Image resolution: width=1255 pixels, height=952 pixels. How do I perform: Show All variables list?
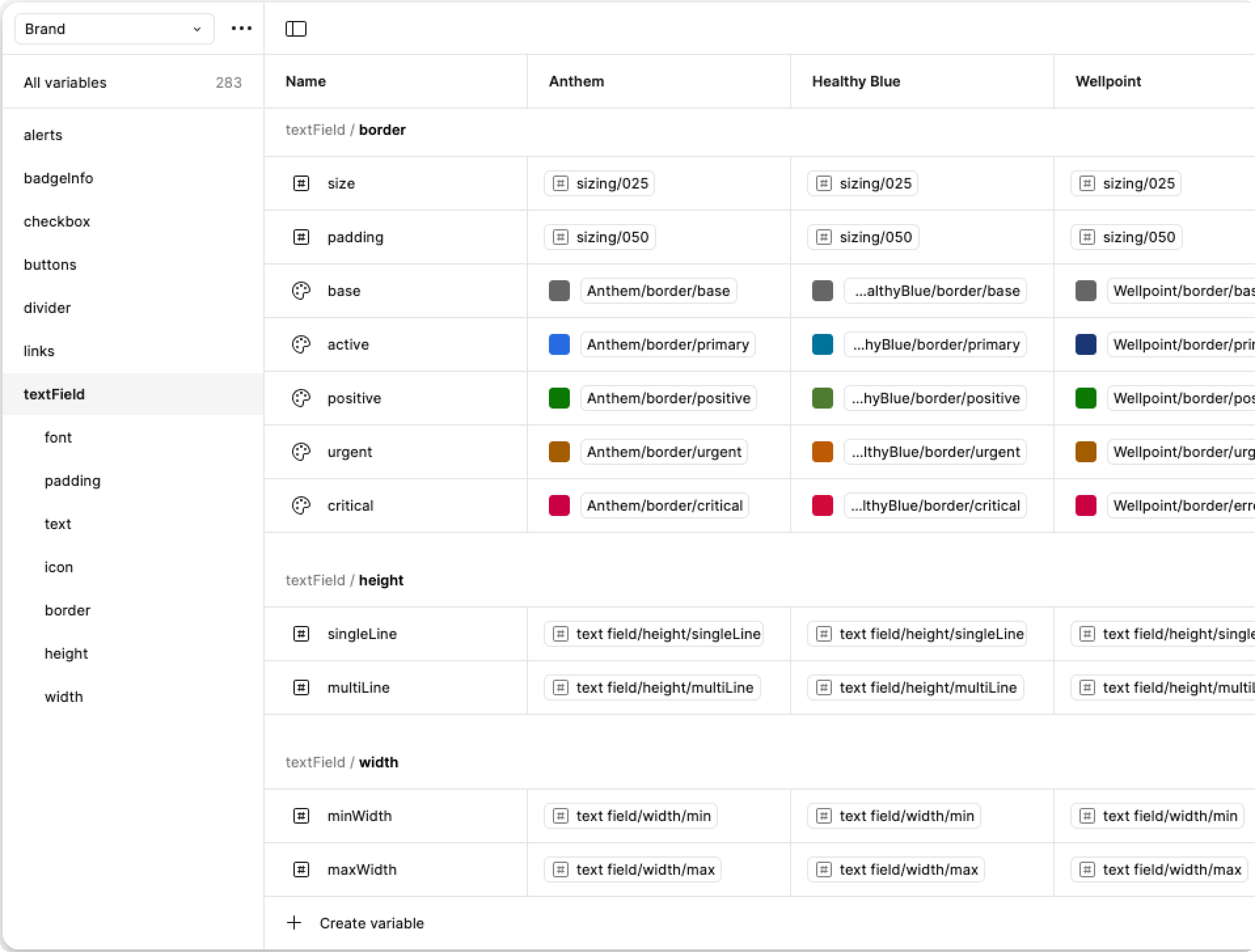pyautogui.click(x=65, y=83)
